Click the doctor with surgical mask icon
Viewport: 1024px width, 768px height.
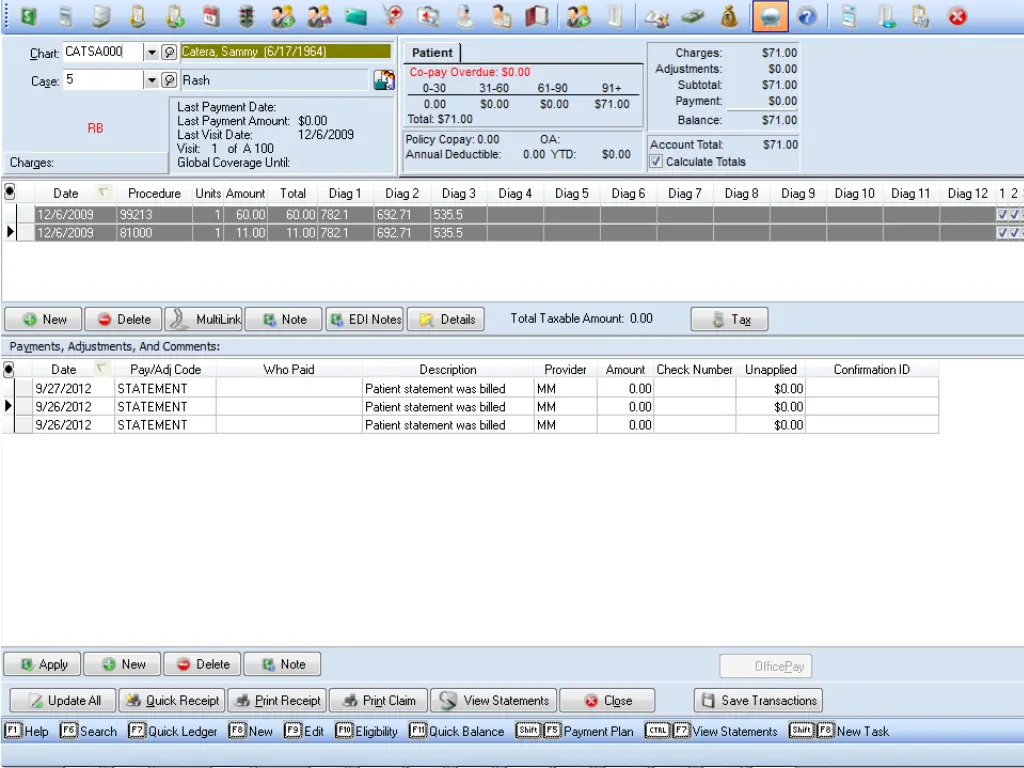pyautogui.click(x=464, y=16)
